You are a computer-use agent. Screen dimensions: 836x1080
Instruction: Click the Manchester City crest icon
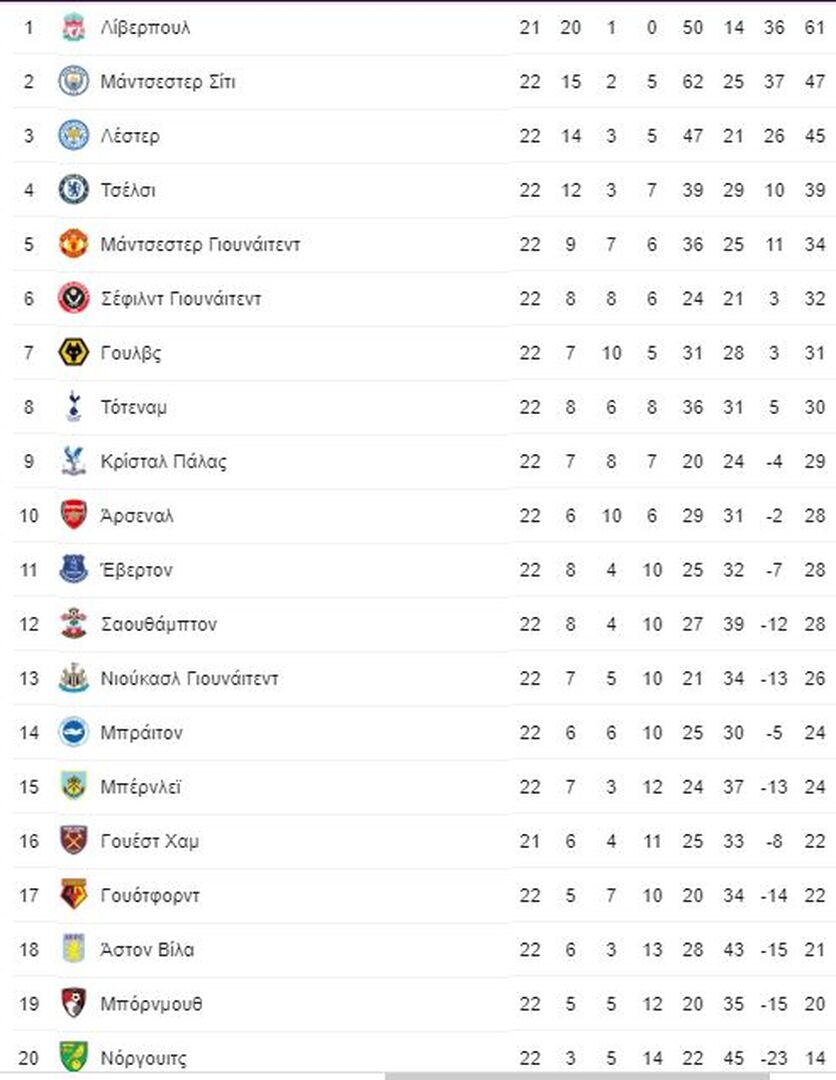coord(74,81)
